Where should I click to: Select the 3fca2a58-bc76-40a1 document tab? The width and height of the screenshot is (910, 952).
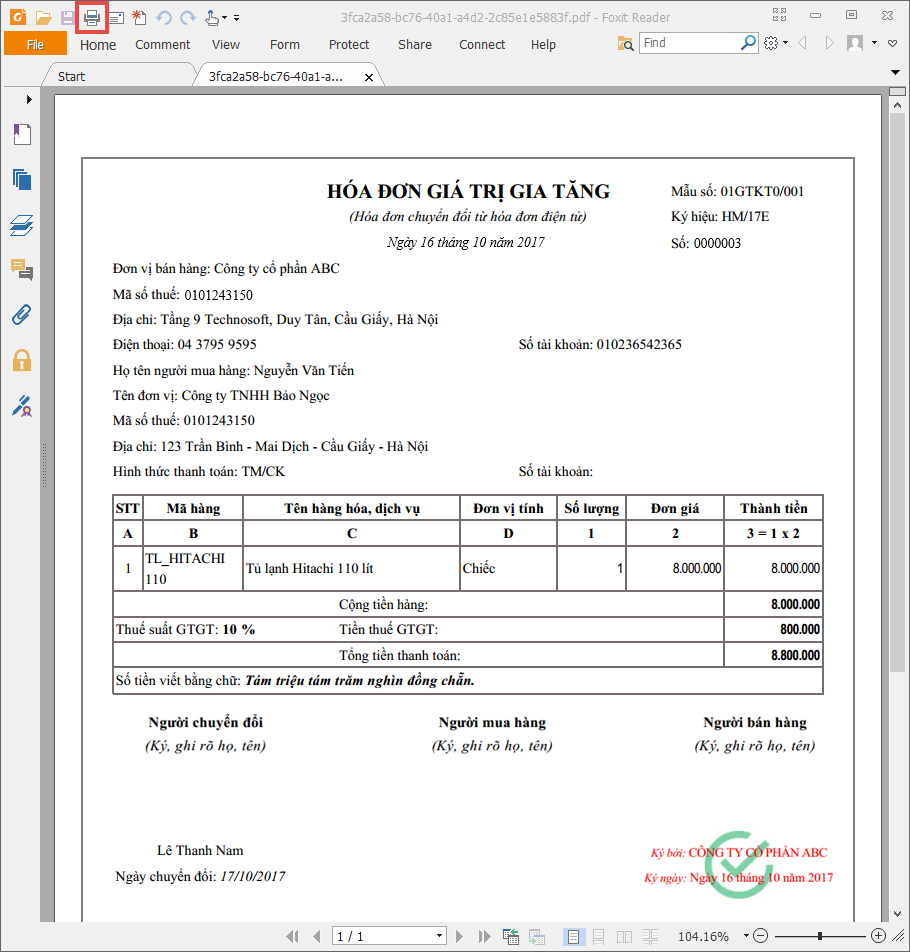click(276, 76)
